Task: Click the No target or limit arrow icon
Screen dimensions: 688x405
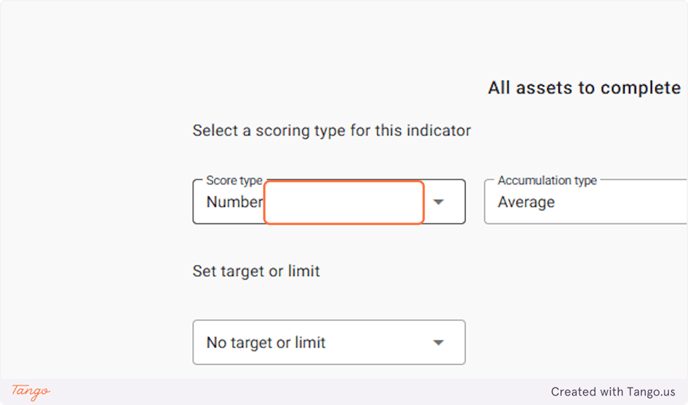Action: pos(438,343)
